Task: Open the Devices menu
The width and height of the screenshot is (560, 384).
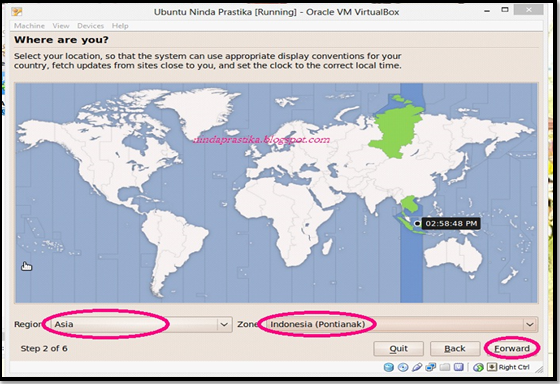Action: point(90,26)
